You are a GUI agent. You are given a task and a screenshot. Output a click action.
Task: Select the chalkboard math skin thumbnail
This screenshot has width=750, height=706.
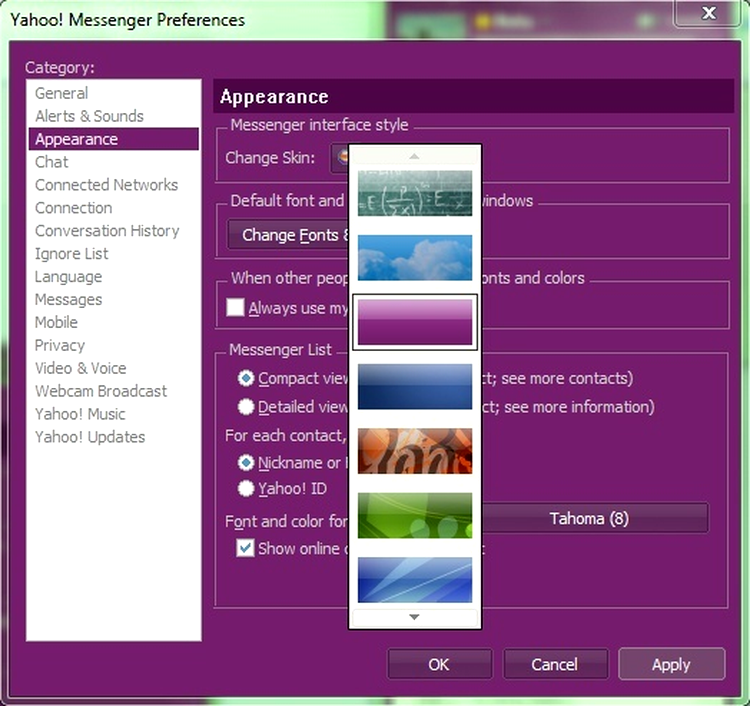415,193
